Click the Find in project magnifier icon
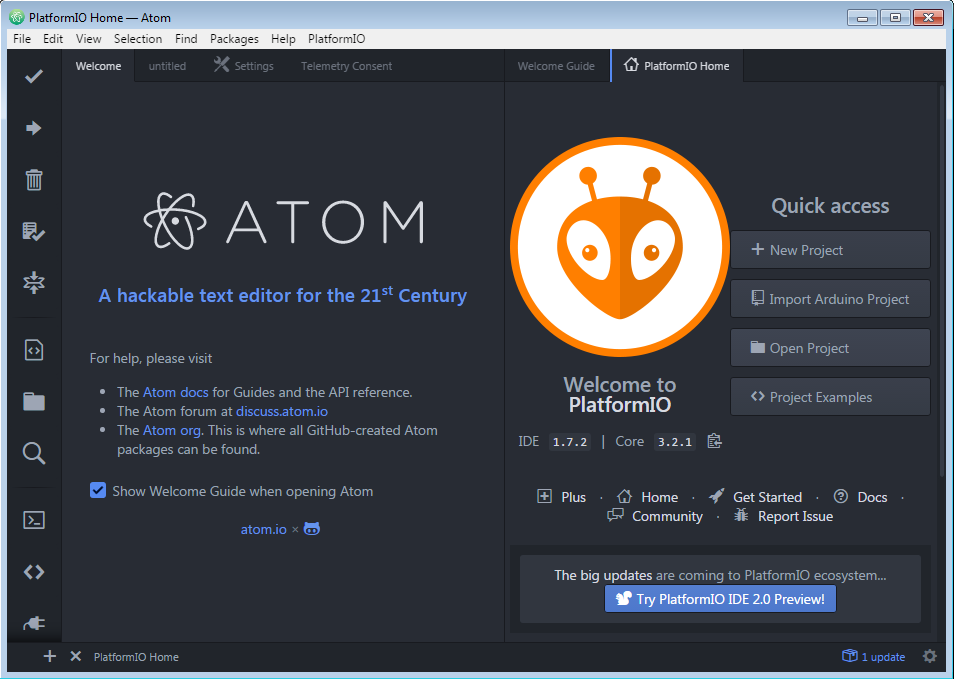The image size is (954, 679). click(33, 453)
